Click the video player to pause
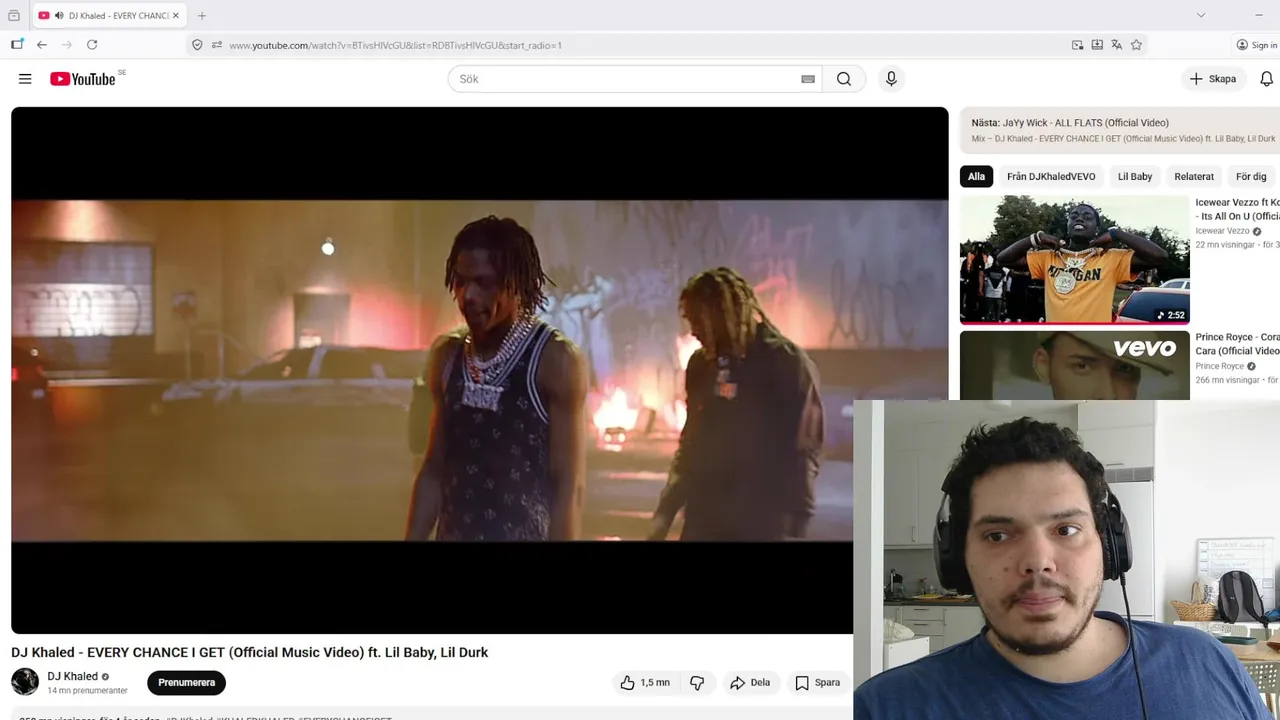 [479, 370]
